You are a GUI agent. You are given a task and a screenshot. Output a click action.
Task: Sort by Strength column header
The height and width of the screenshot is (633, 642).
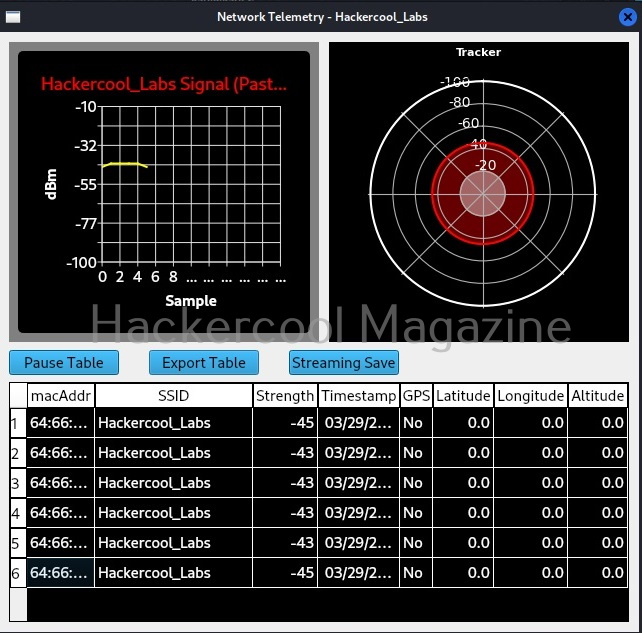pos(285,396)
